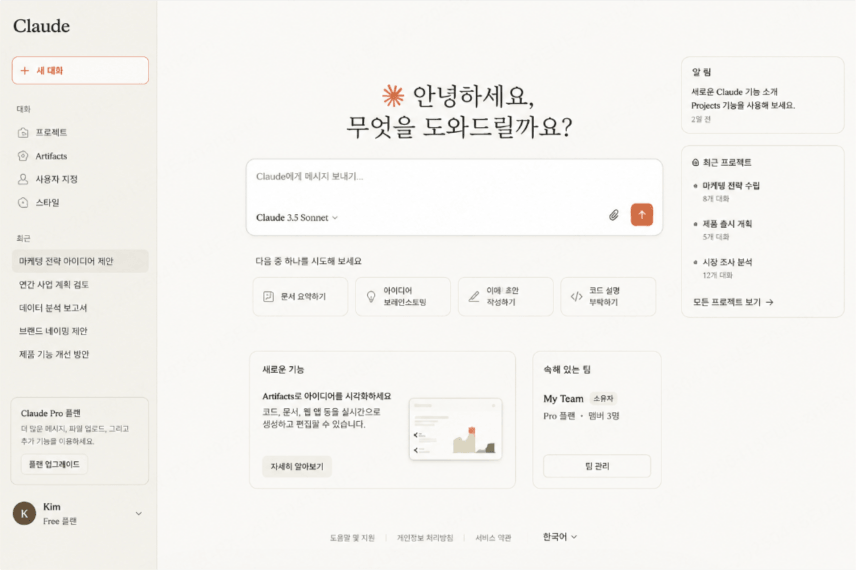Click the My Team name
The width and height of the screenshot is (856, 570).
[563, 399]
